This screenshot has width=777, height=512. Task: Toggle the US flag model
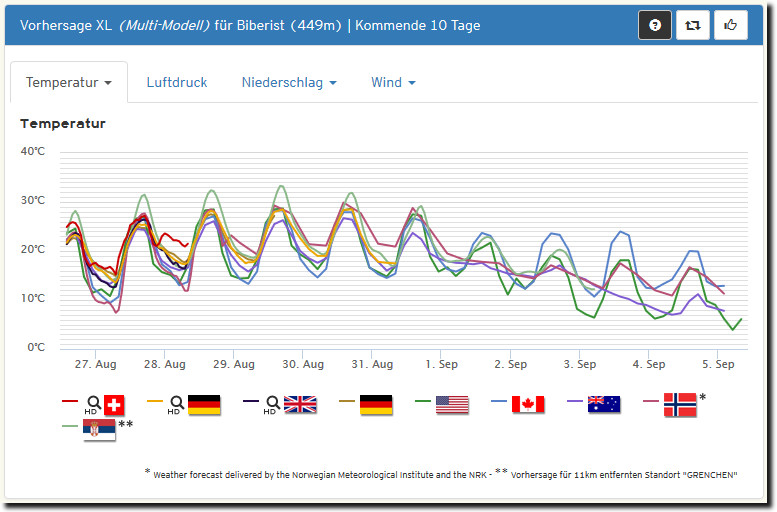coord(452,405)
